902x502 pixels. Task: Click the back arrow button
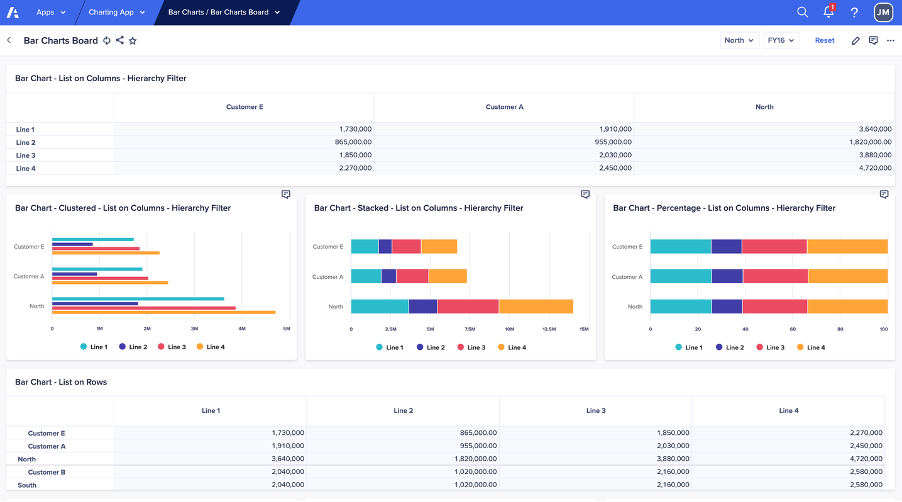pos(9,41)
